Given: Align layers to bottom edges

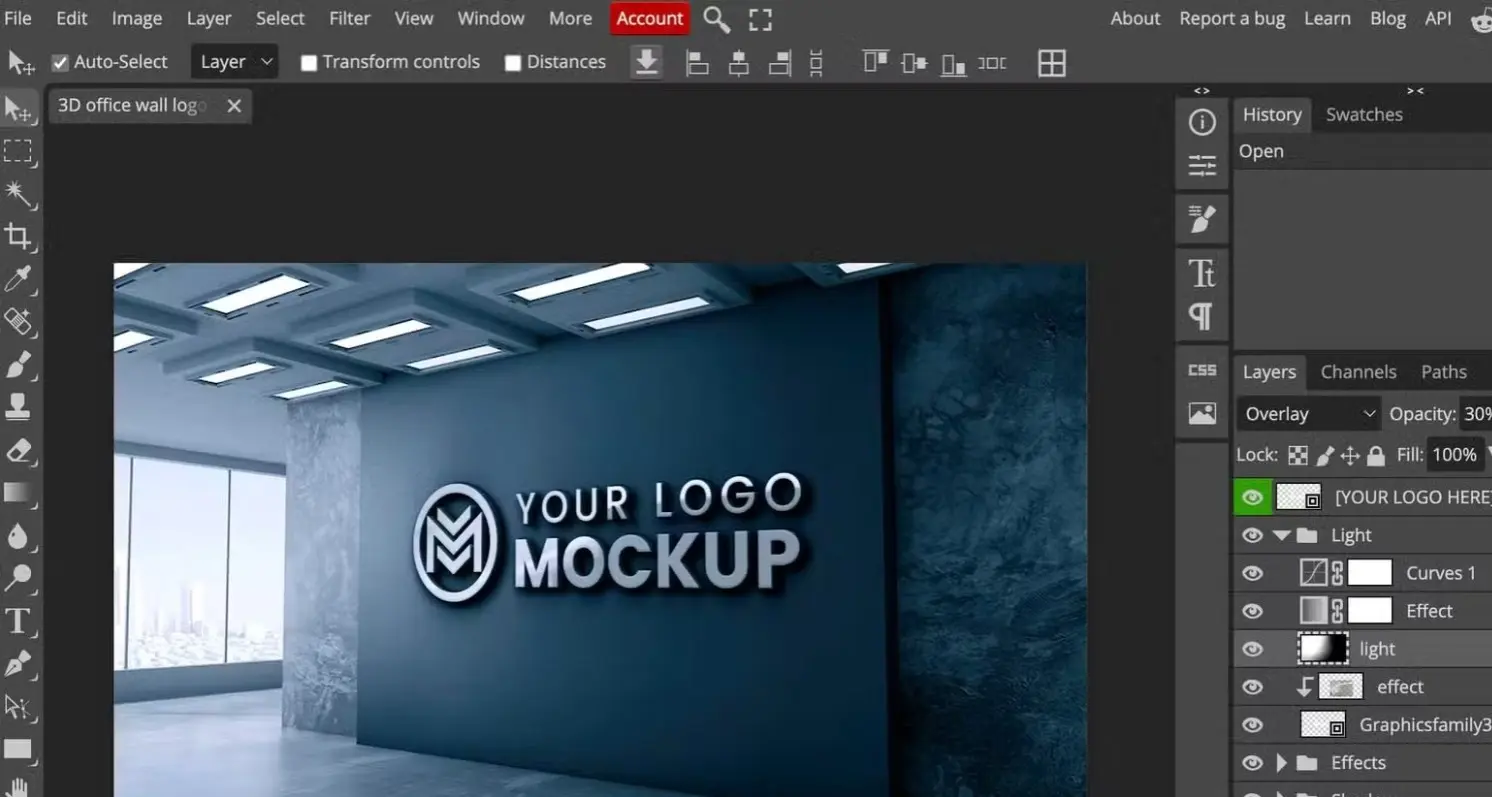Looking at the screenshot, I should coord(954,63).
